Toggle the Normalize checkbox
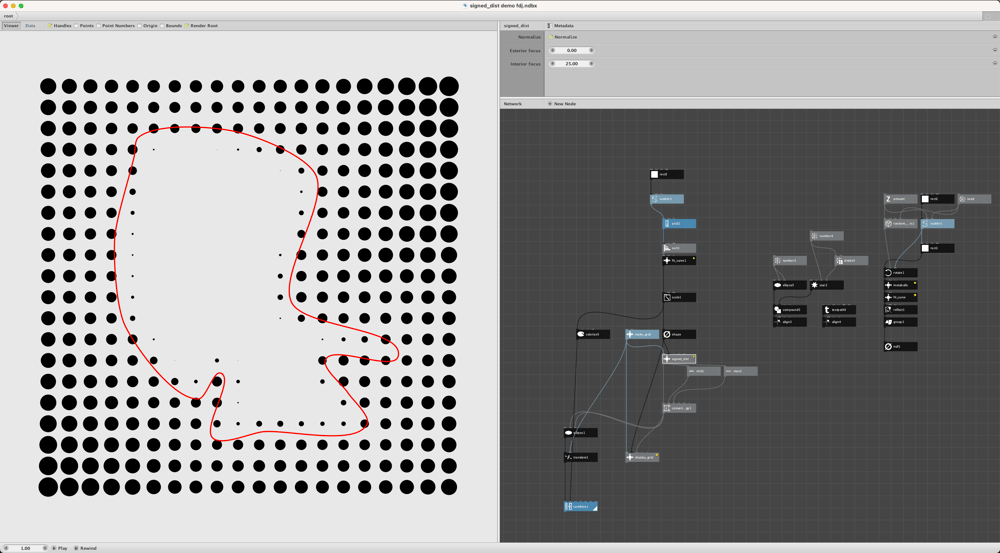This screenshot has height=553, width=1000. [x=551, y=37]
